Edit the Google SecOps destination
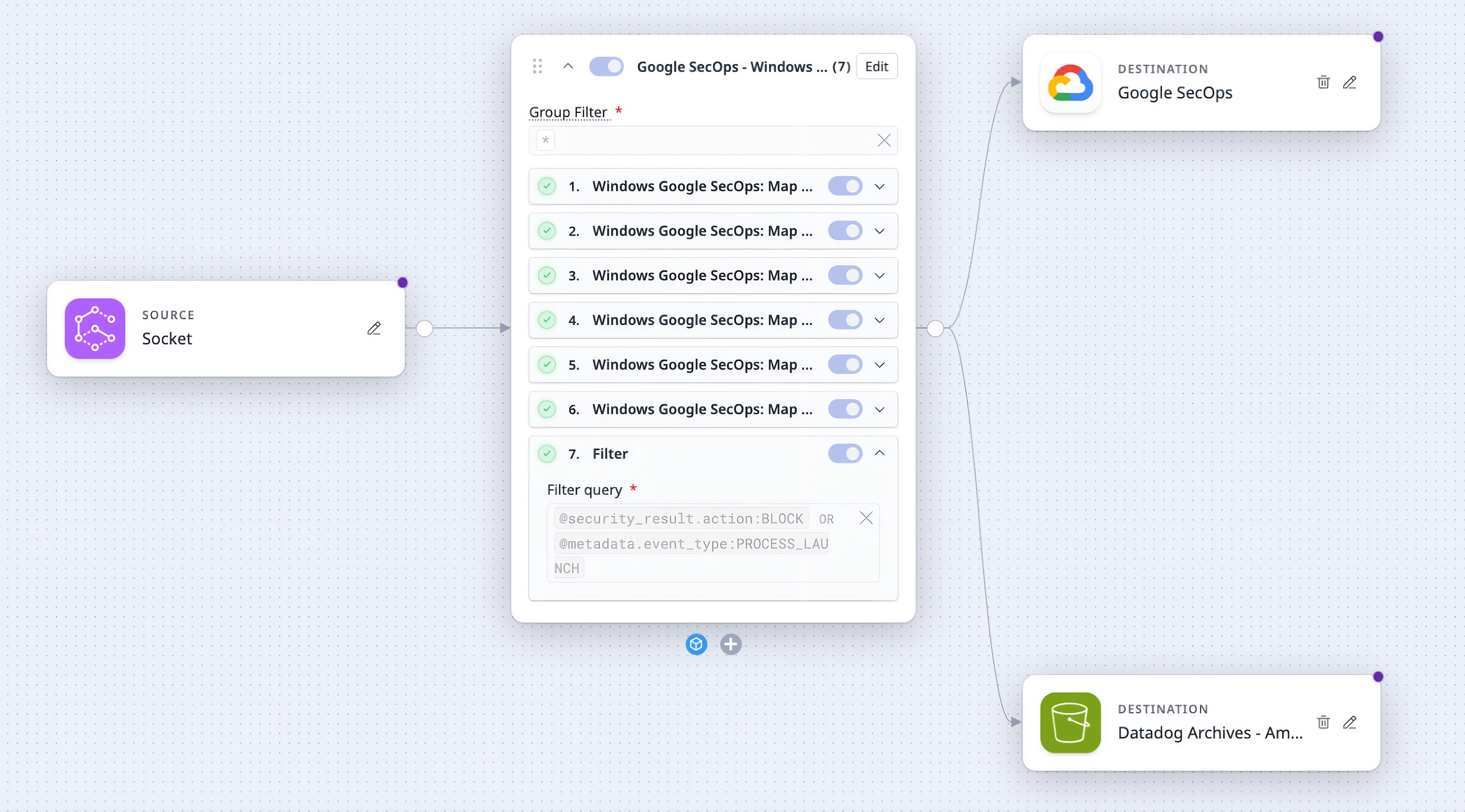The image size is (1465, 812). coord(1349,83)
